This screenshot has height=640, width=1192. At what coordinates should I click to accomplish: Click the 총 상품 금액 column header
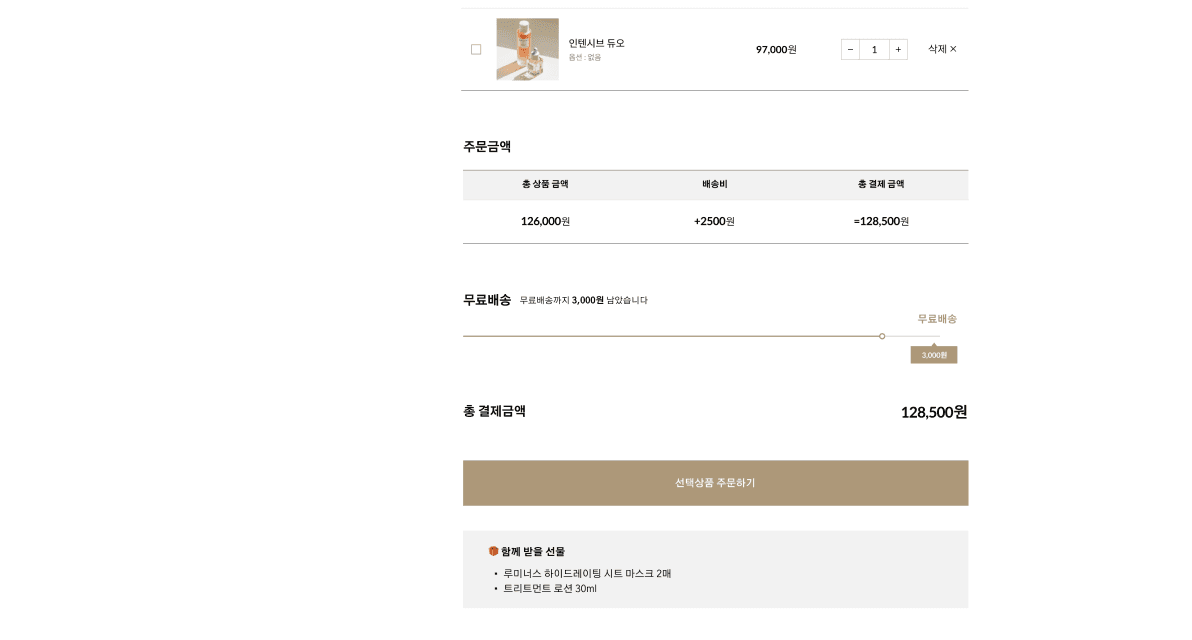[545, 184]
